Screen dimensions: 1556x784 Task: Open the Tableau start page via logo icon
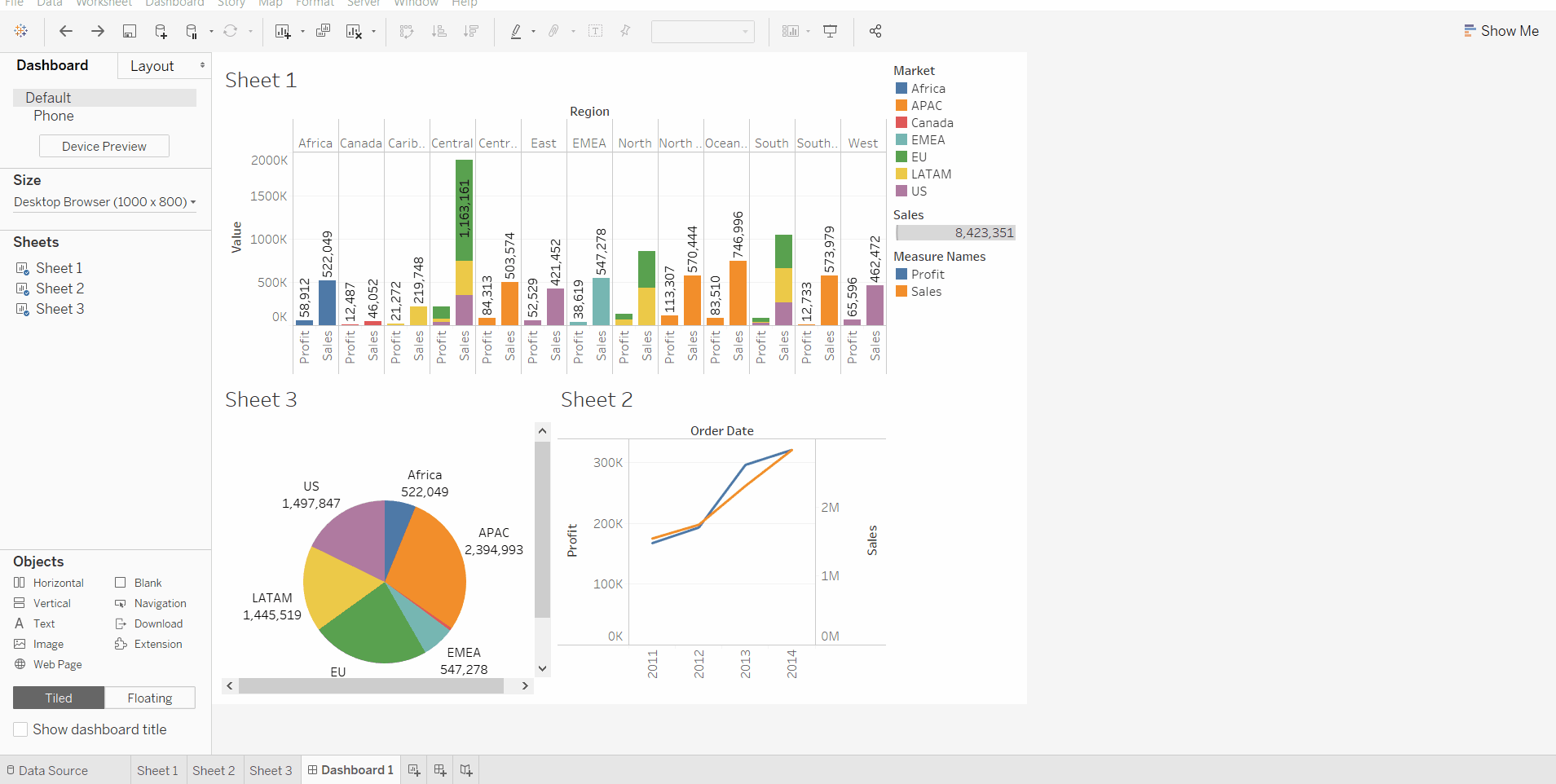[x=21, y=31]
